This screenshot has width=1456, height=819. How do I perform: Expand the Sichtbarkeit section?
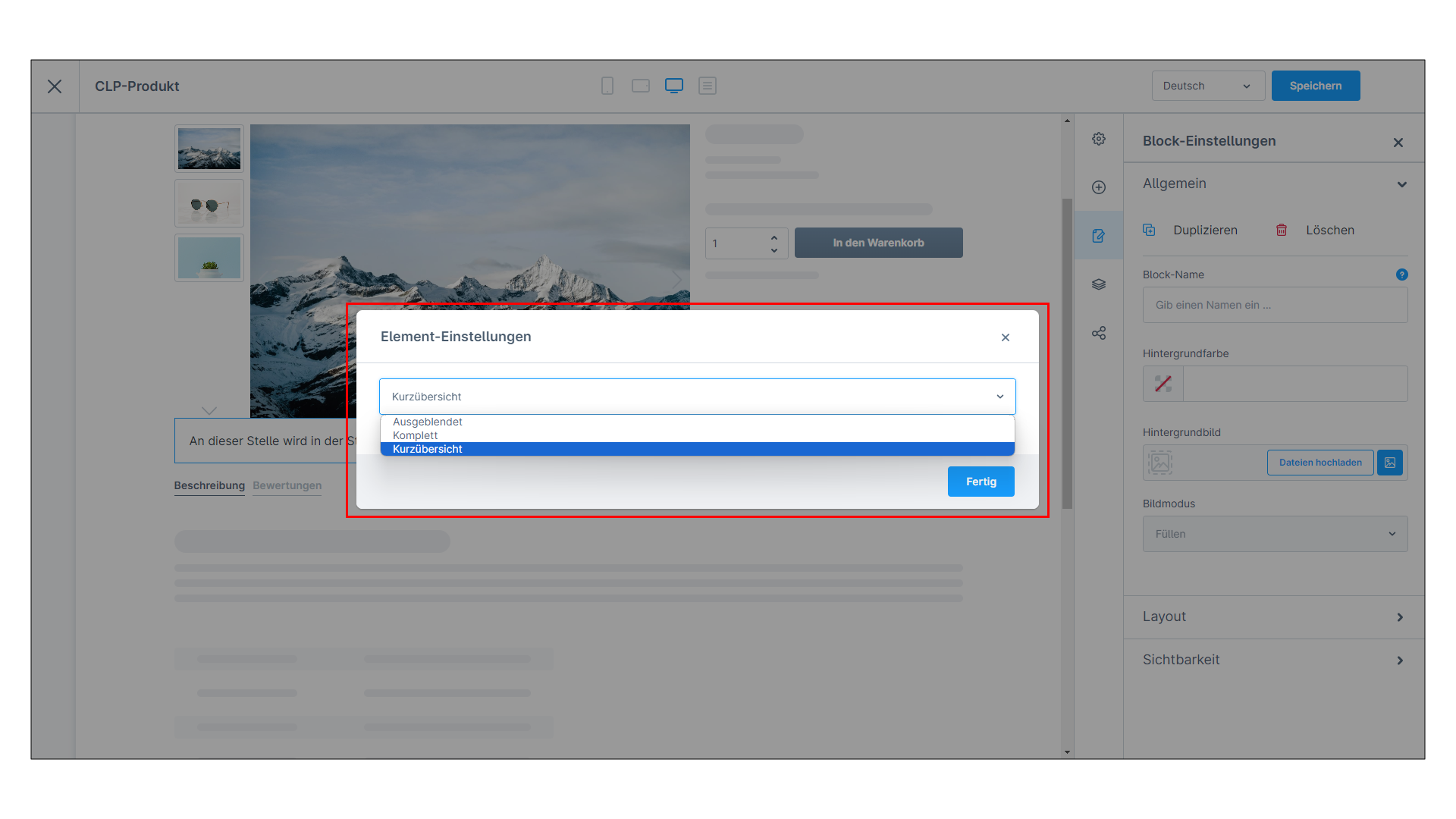pyautogui.click(x=1274, y=661)
